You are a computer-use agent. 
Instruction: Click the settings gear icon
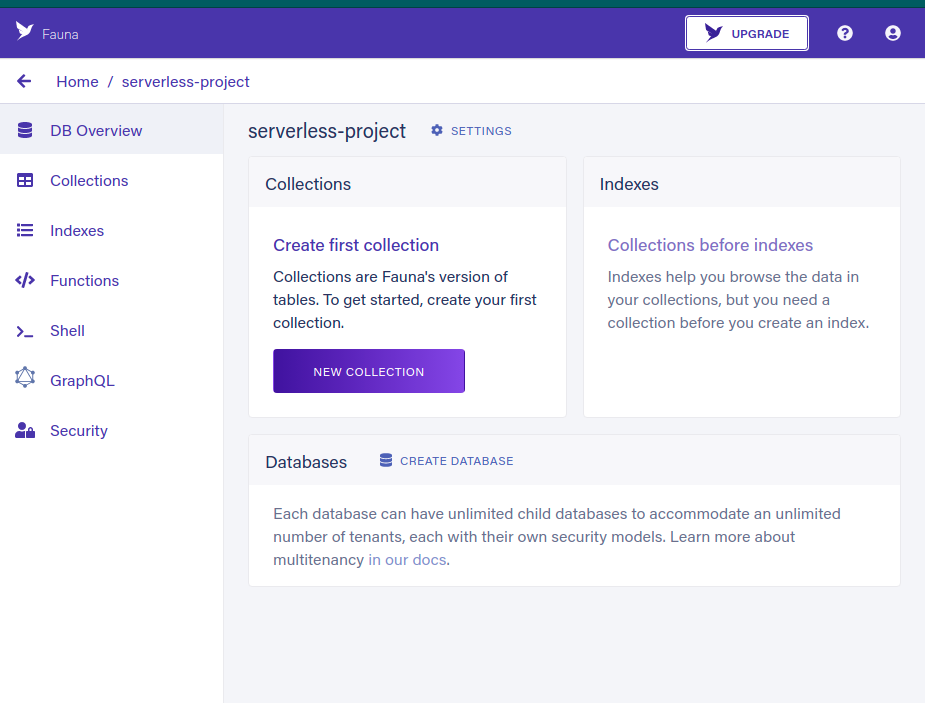point(437,131)
